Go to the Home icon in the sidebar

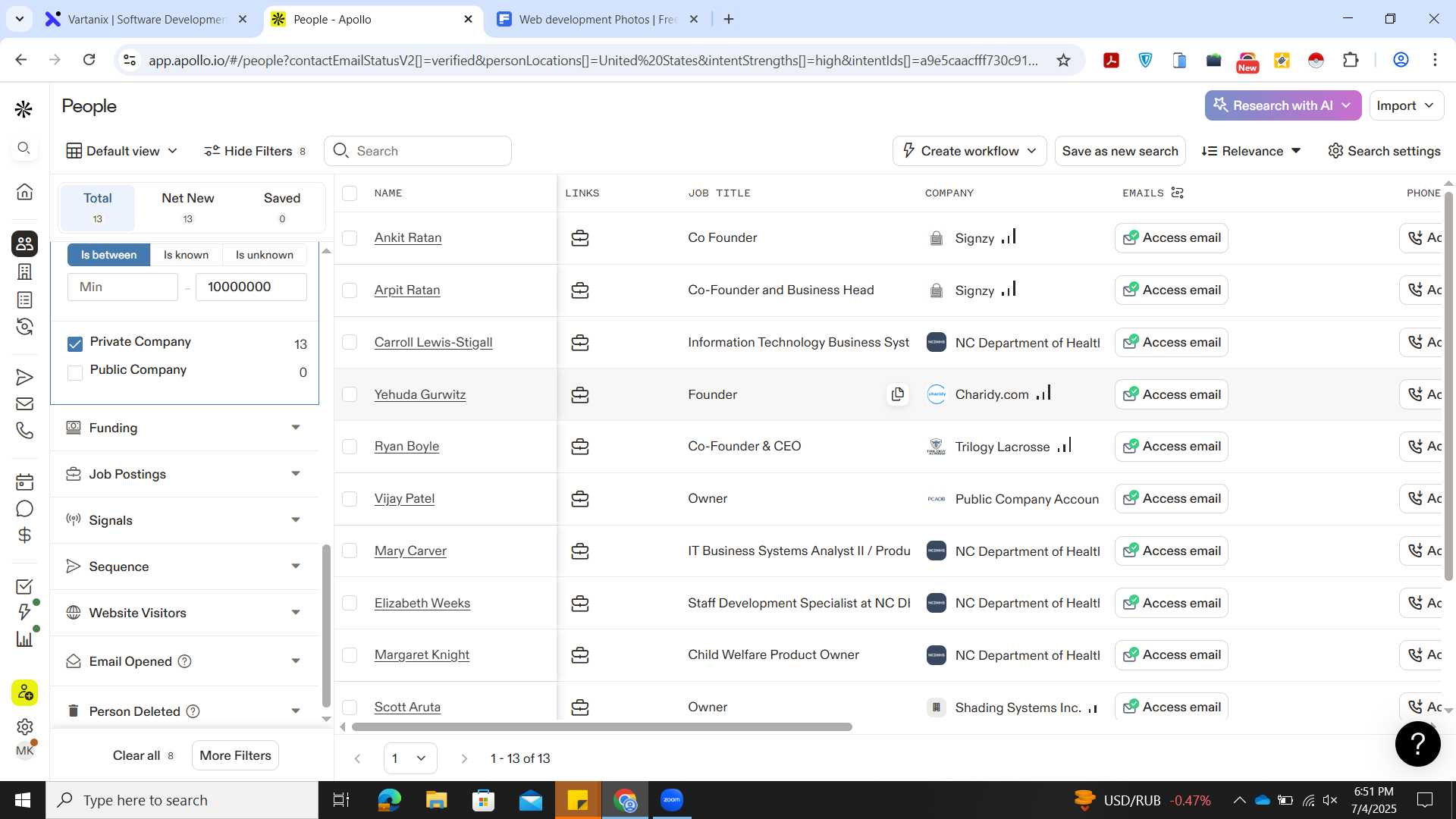(x=24, y=192)
